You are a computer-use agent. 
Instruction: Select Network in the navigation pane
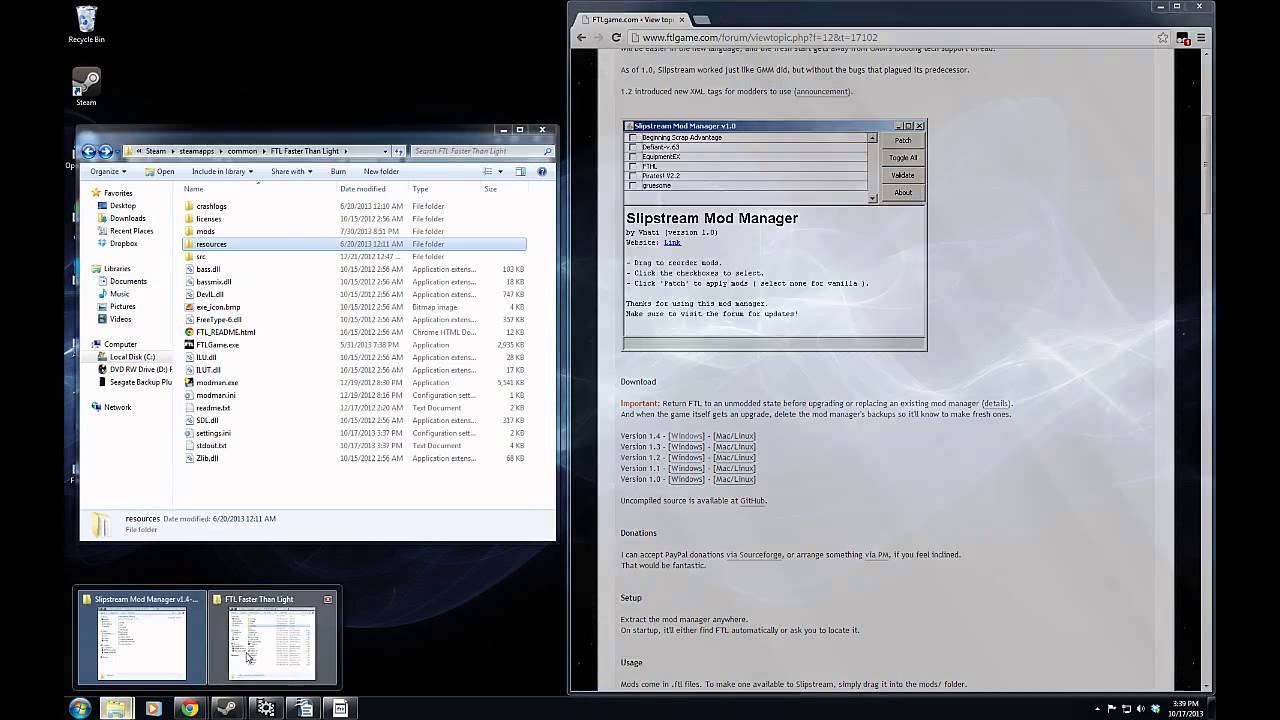117,407
